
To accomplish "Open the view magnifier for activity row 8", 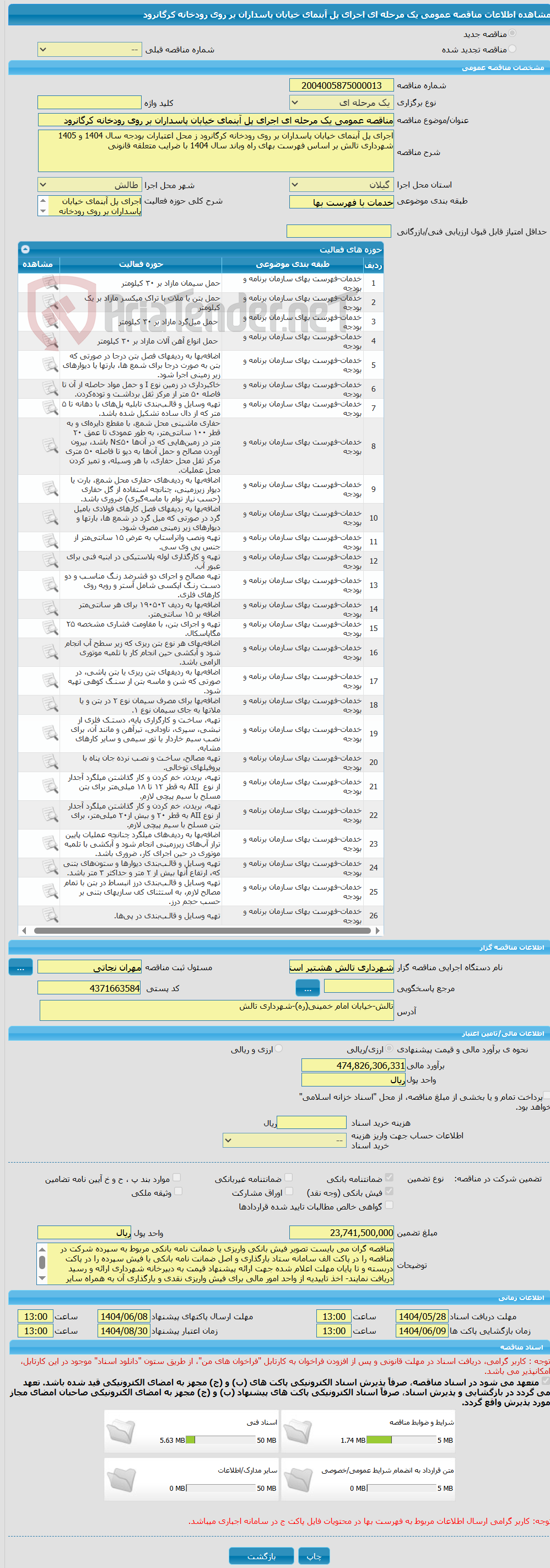I will (50, 446).
